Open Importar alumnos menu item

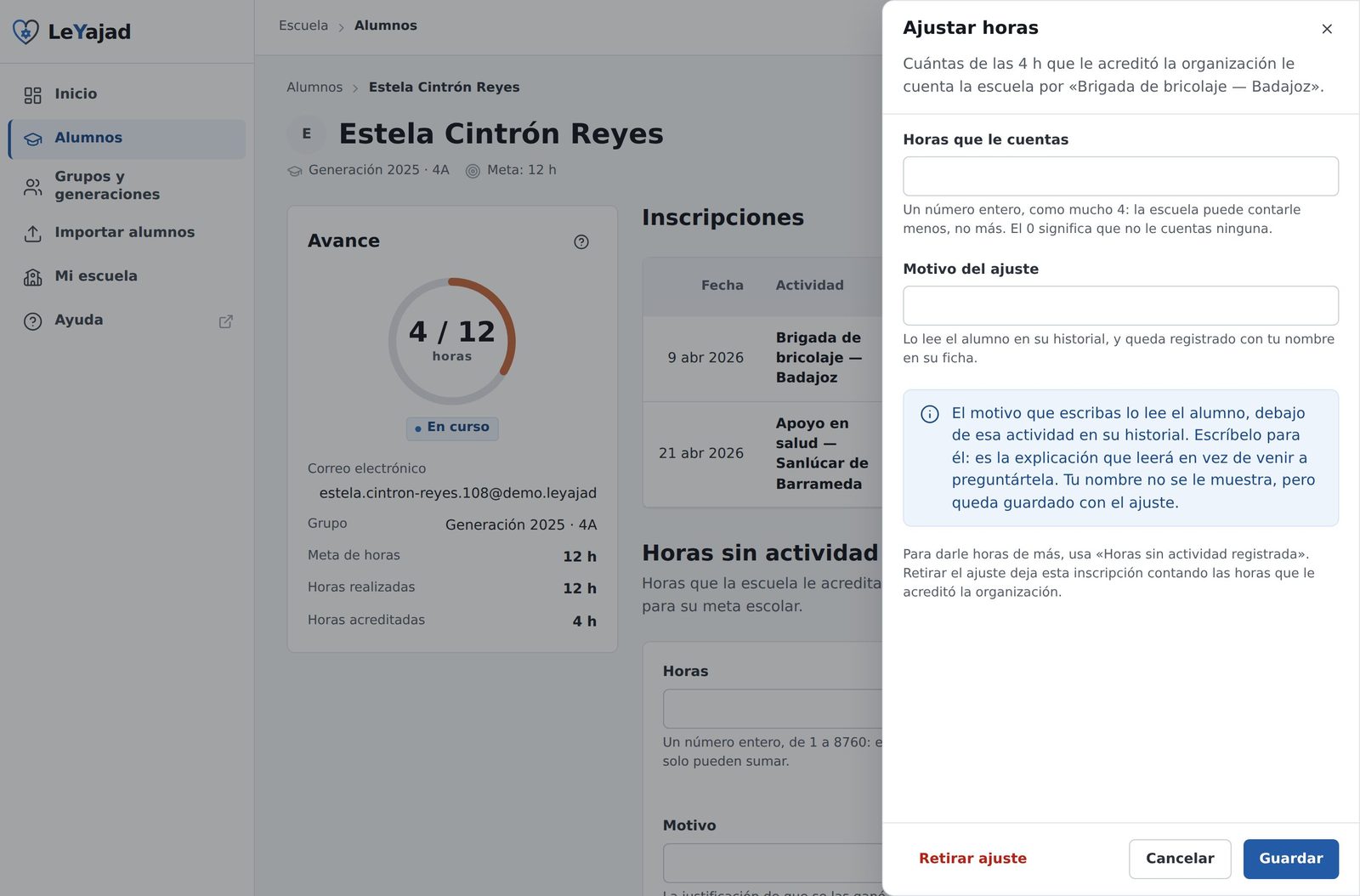tap(127, 233)
